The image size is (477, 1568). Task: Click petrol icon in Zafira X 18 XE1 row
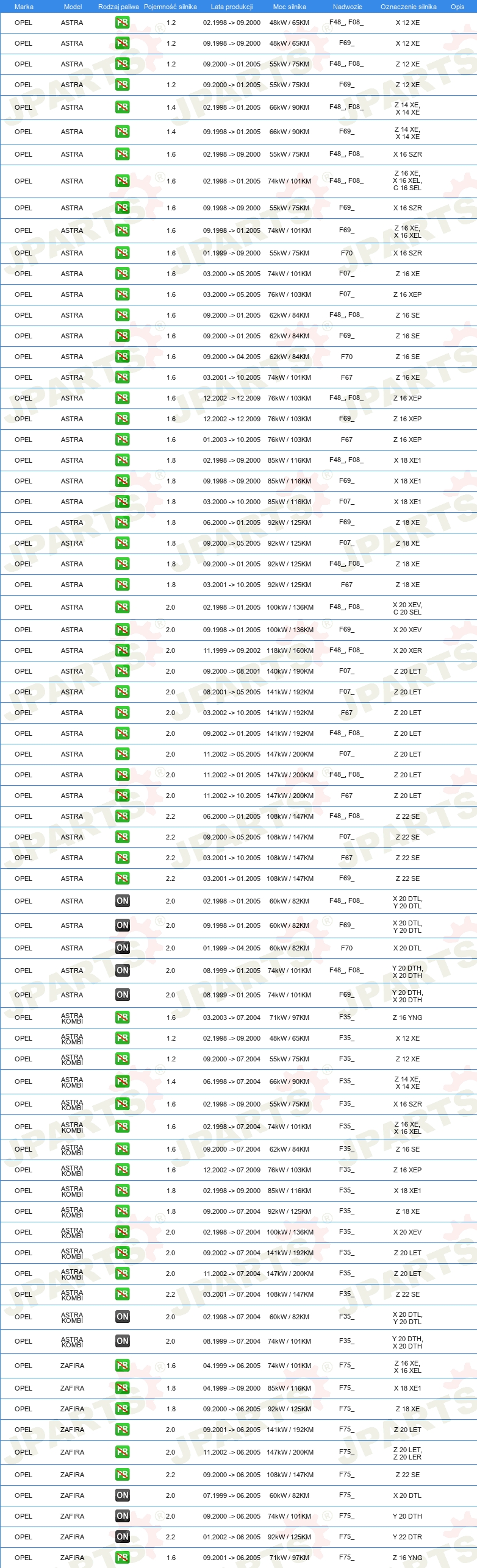coord(122,1388)
